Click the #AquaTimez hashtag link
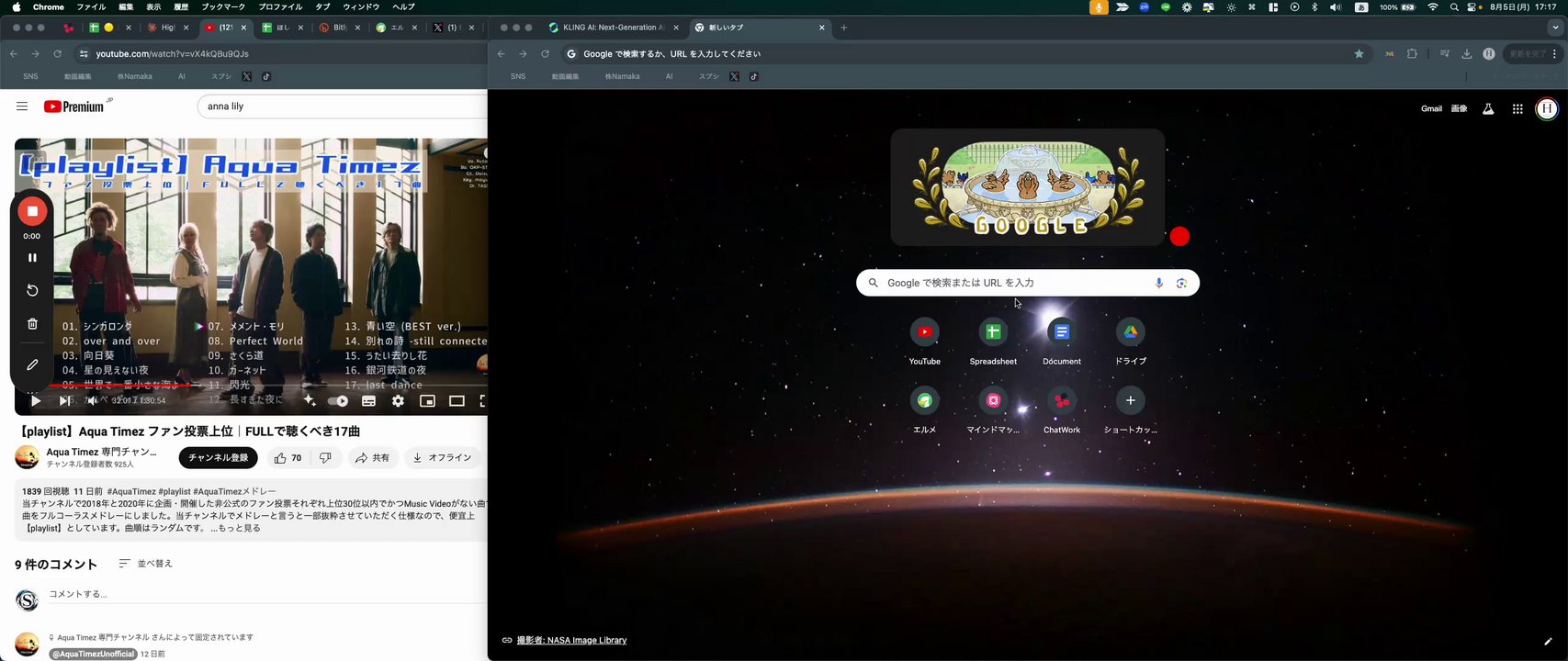The width and height of the screenshot is (1568, 661). [130, 492]
